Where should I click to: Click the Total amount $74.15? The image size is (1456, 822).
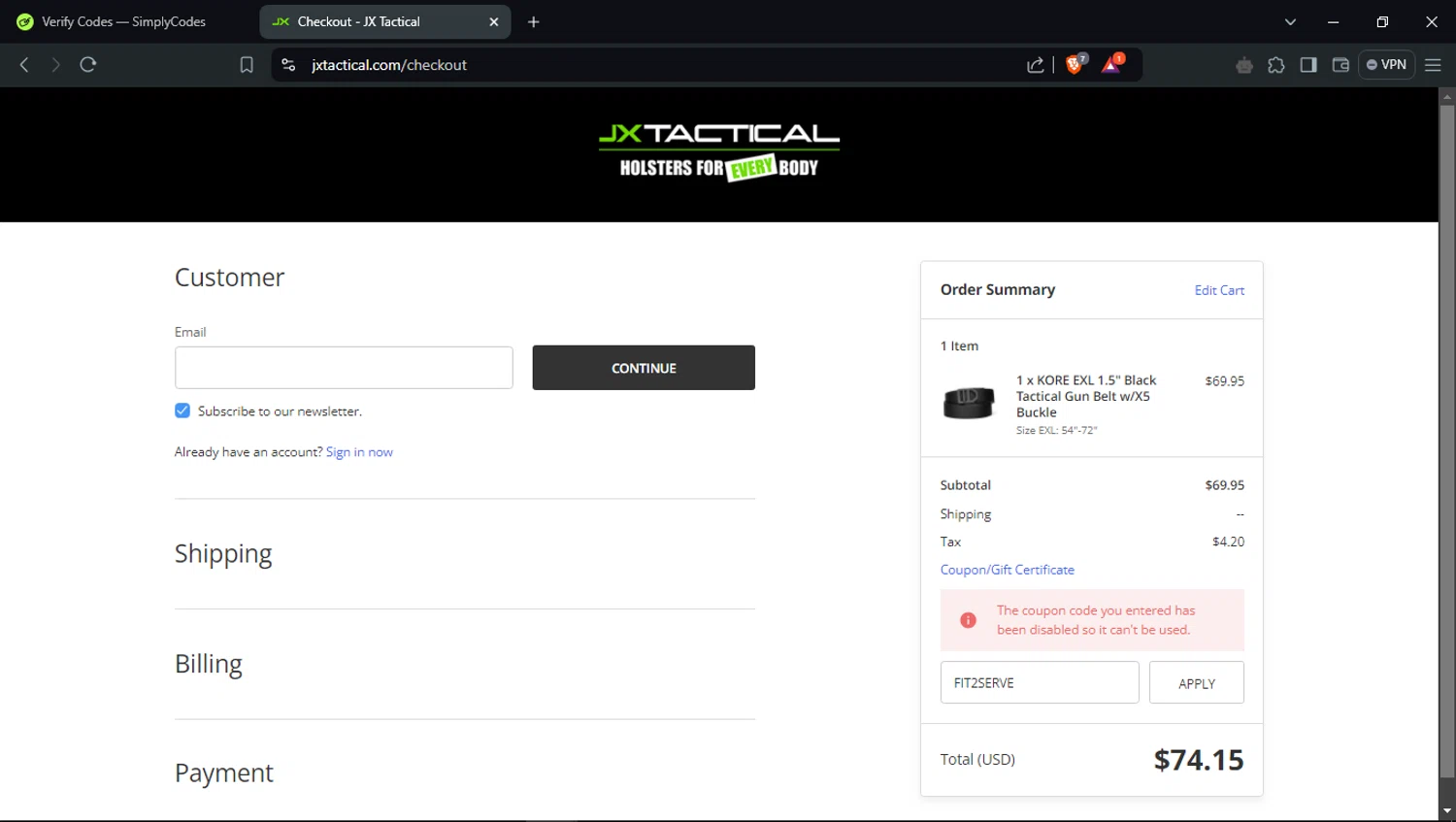click(1199, 760)
